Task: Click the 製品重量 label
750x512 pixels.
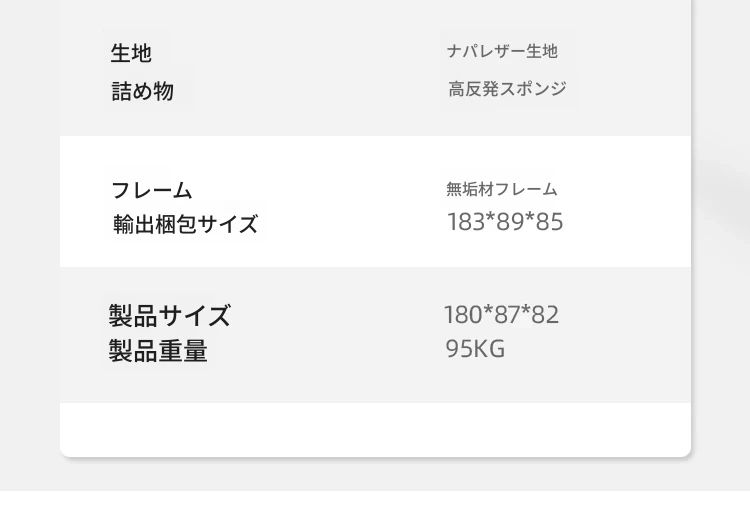Action: tap(158, 351)
